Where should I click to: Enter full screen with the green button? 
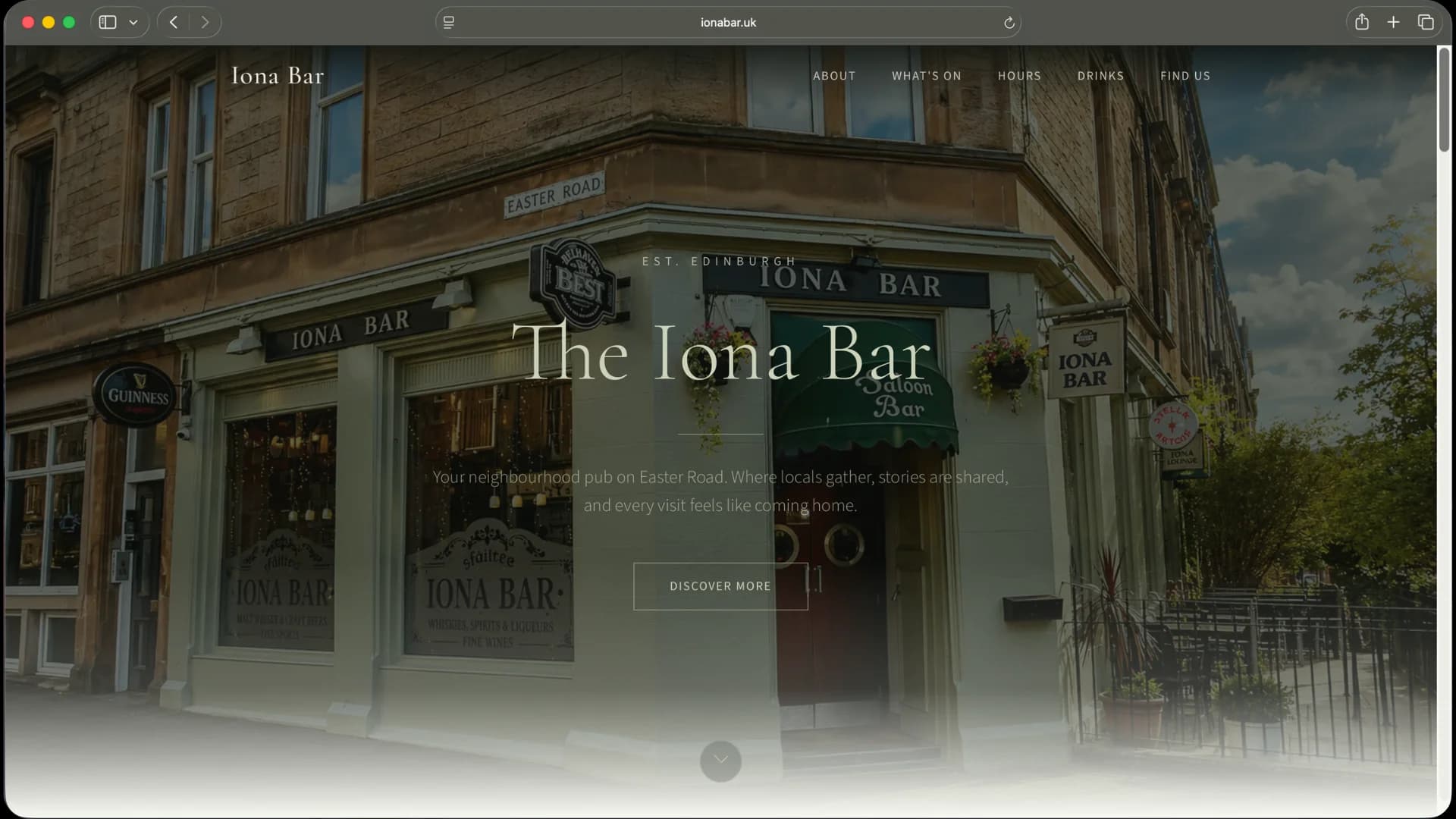(x=69, y=23)
